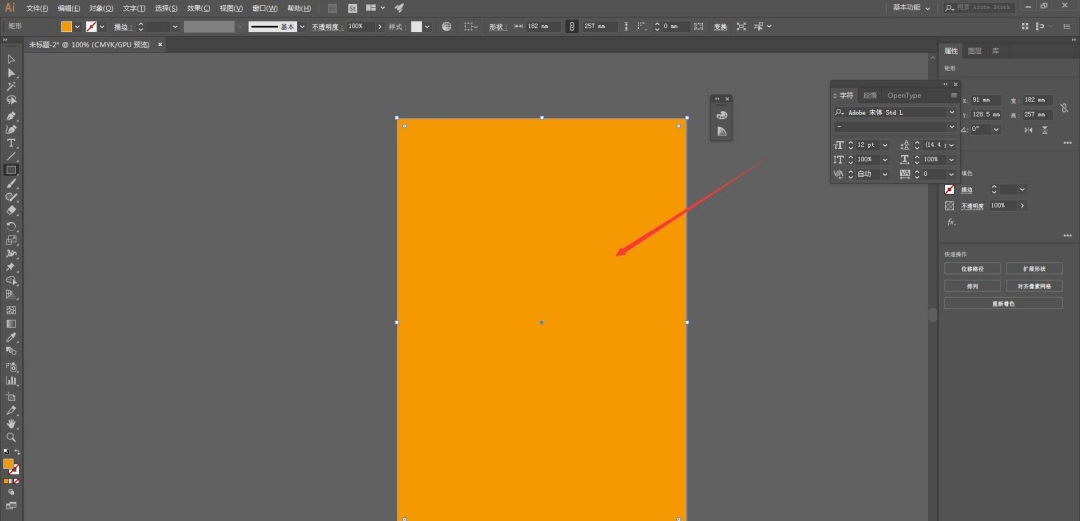The image size is (1080, 521).
Task: Flip selection vertically in Properties panel
Action: [x=1045, y=130]
